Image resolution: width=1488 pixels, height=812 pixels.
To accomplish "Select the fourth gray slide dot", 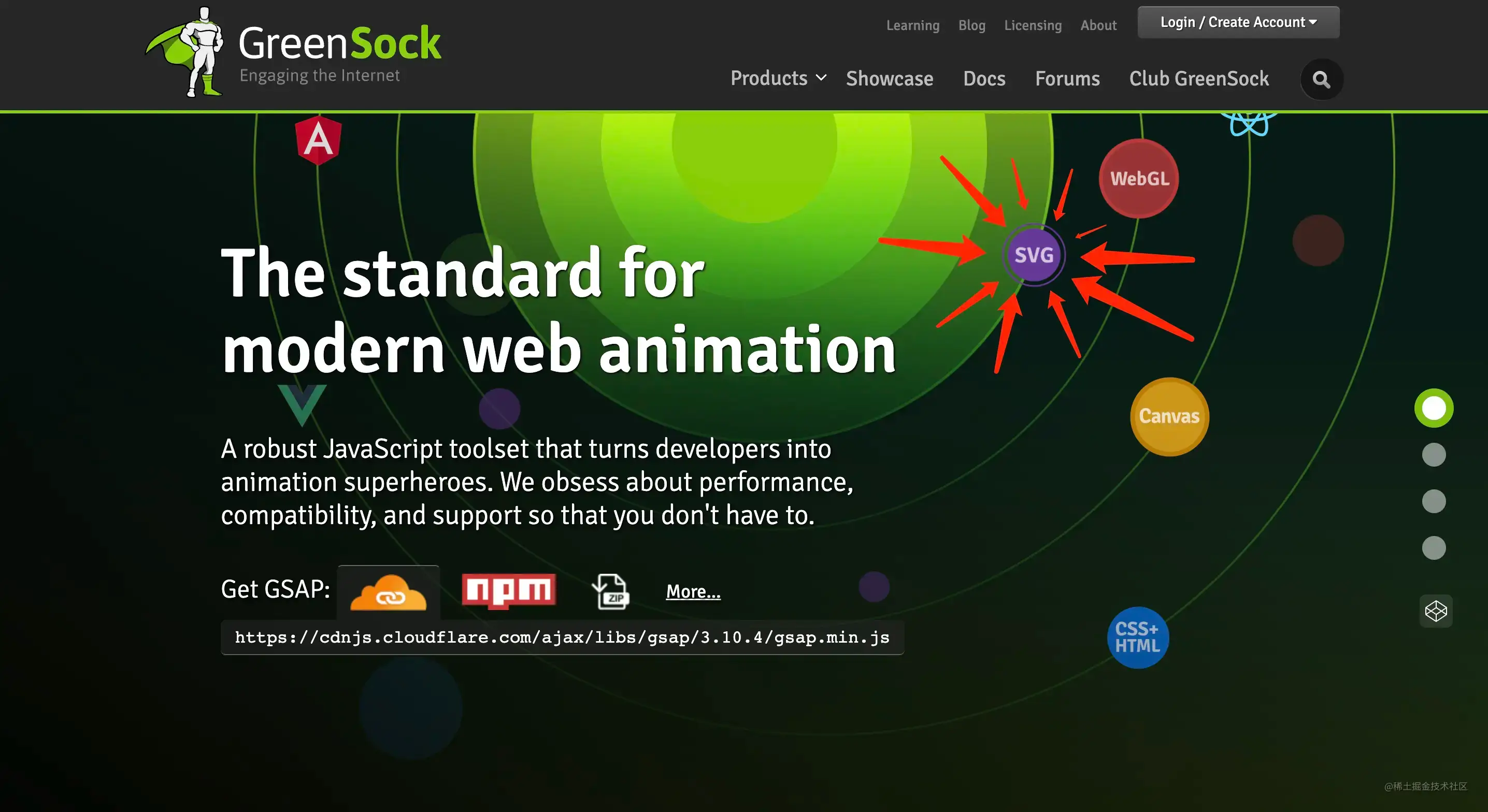I will pyautogui.click(x=1433, y=547).
